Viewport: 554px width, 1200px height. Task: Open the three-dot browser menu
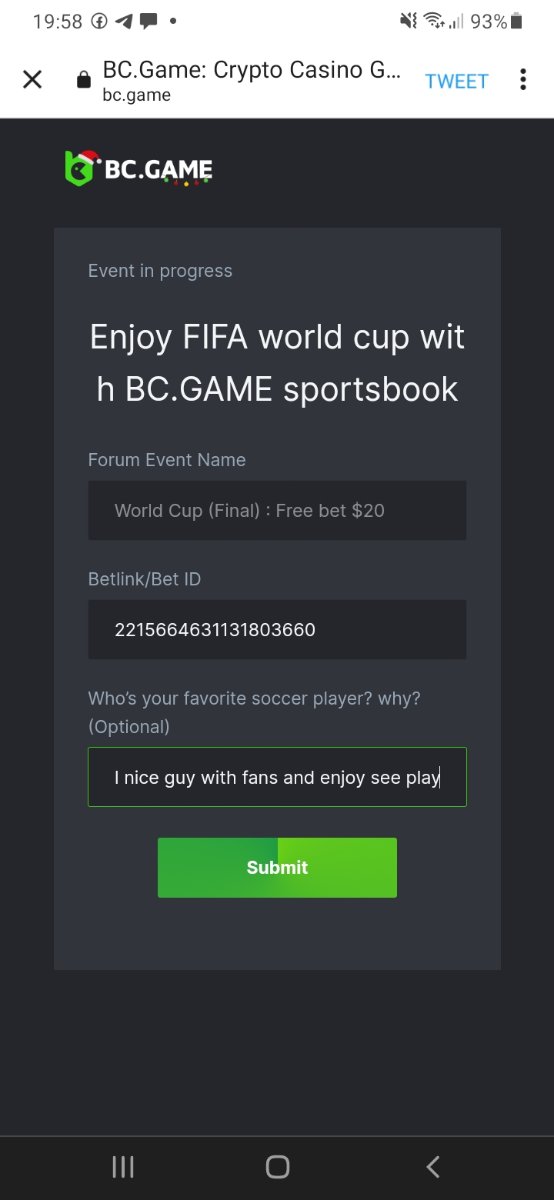[x=522, y=80]
